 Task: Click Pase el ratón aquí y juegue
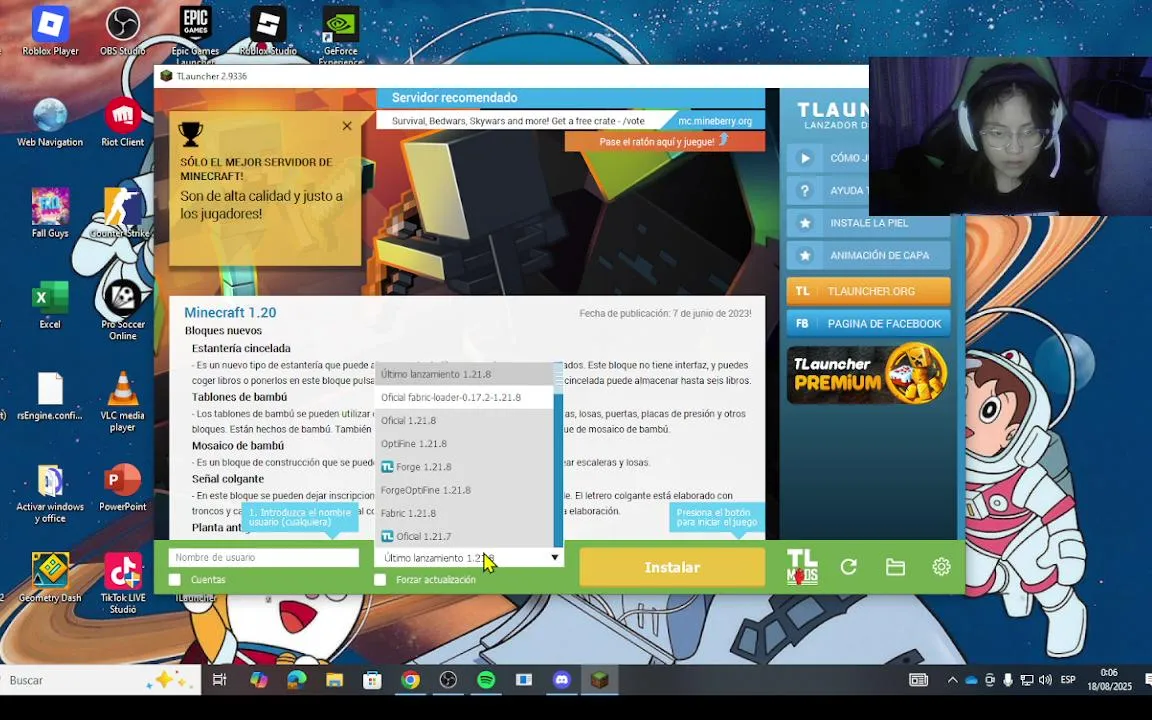tap(664, 141)
